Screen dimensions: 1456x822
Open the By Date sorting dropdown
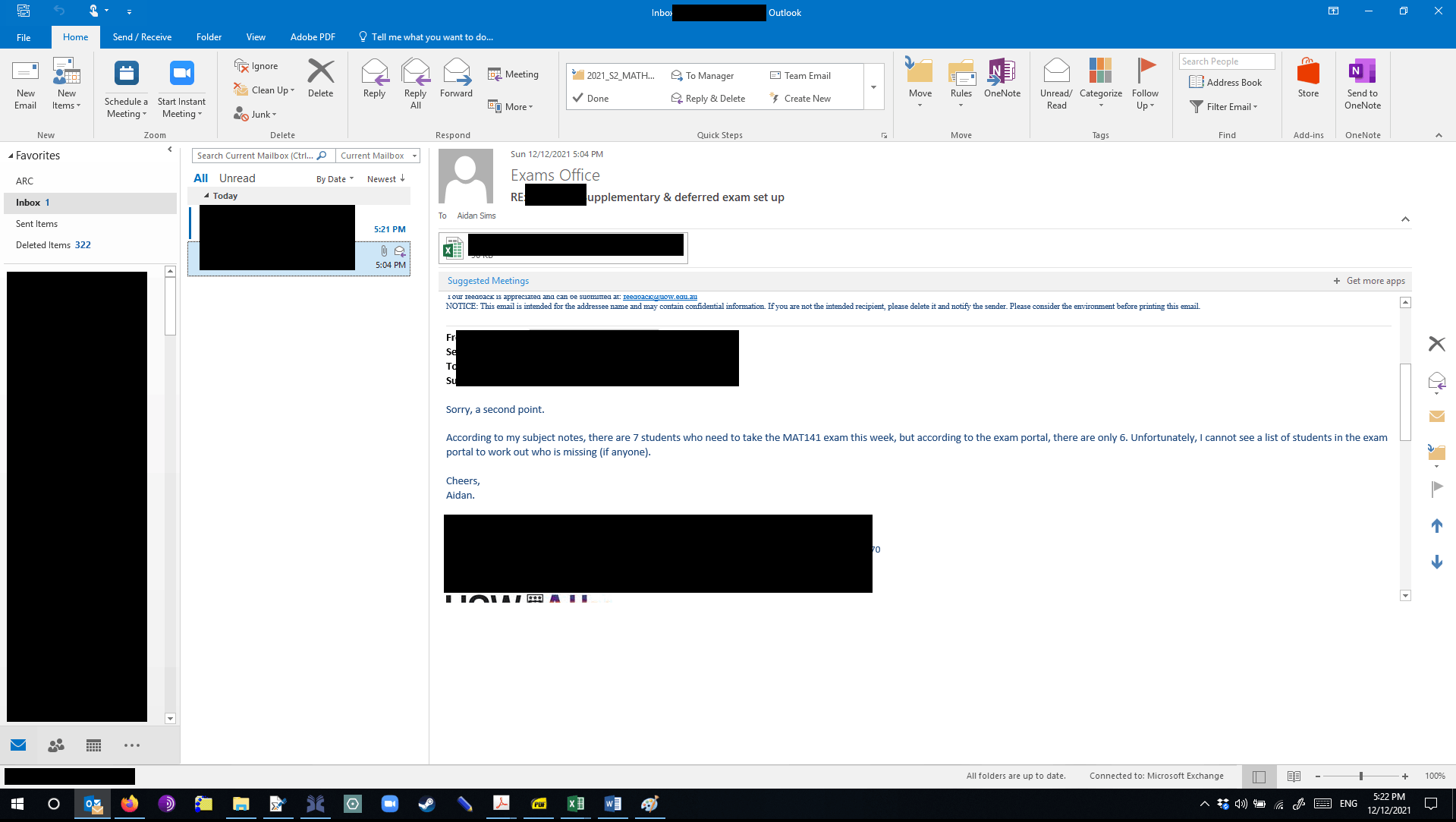[334, 178]
